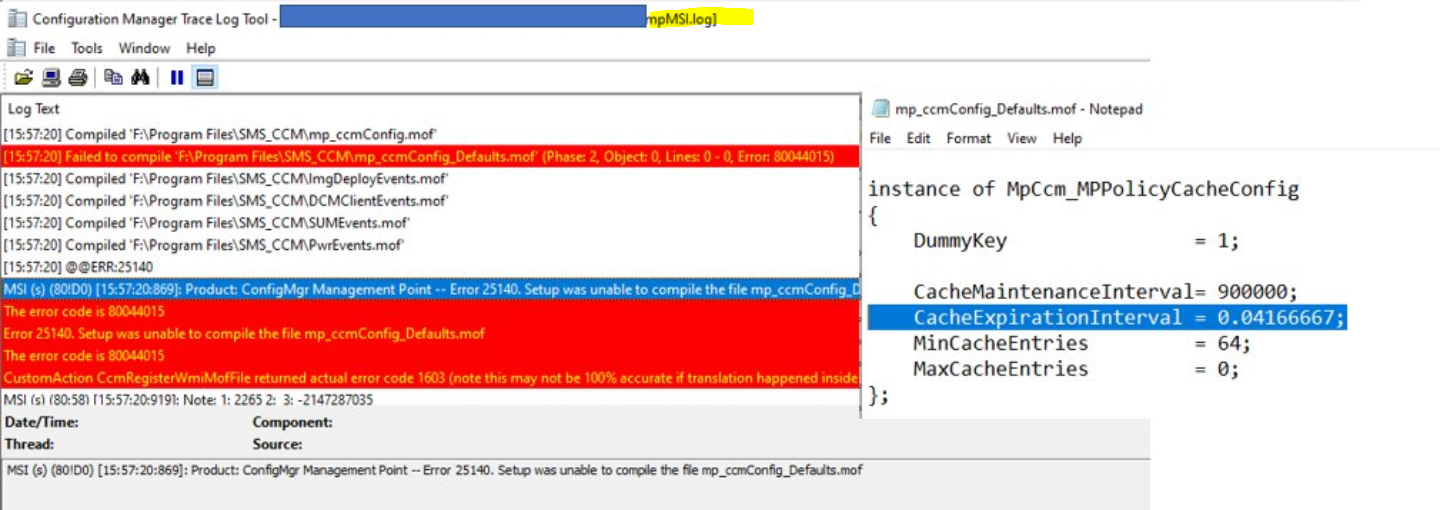Select the red Failed to compile mp_ccmConfig_Defaults.mof row
The width and height of the screenshot is (1440, 510).
coord(430,156)
